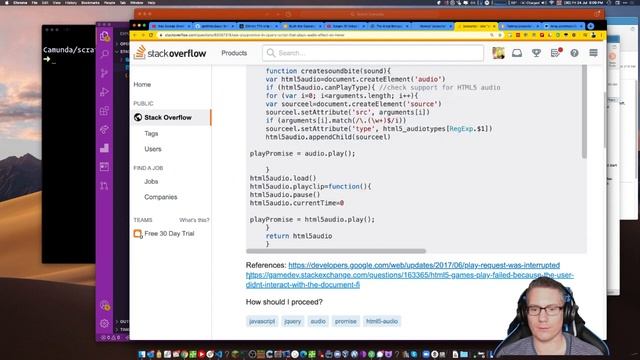This screenshot has height=360, width=640.
Task: Open VS Code Search icon
Action: 104,54
